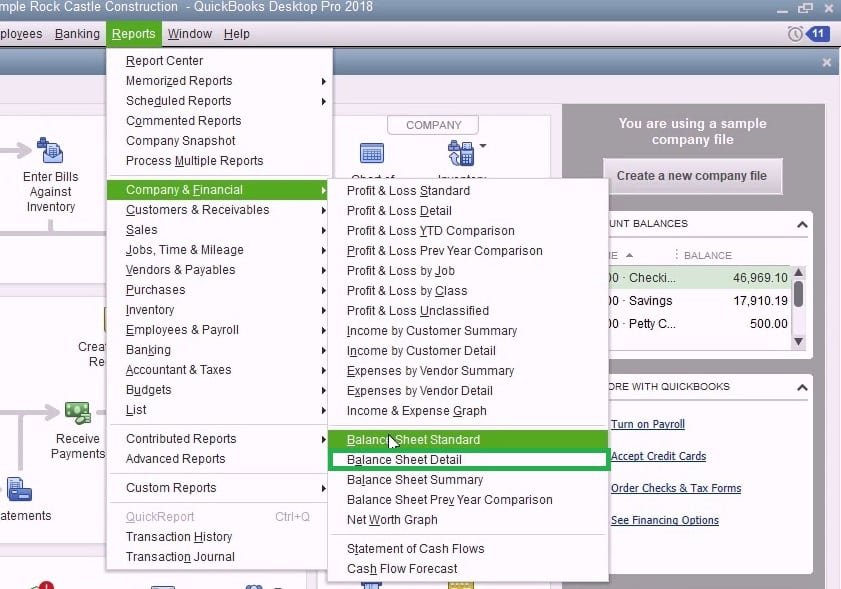Open the Purchases reports submenu
The image size is (841, 589).
pyautogui.click(x=219, y=290)
